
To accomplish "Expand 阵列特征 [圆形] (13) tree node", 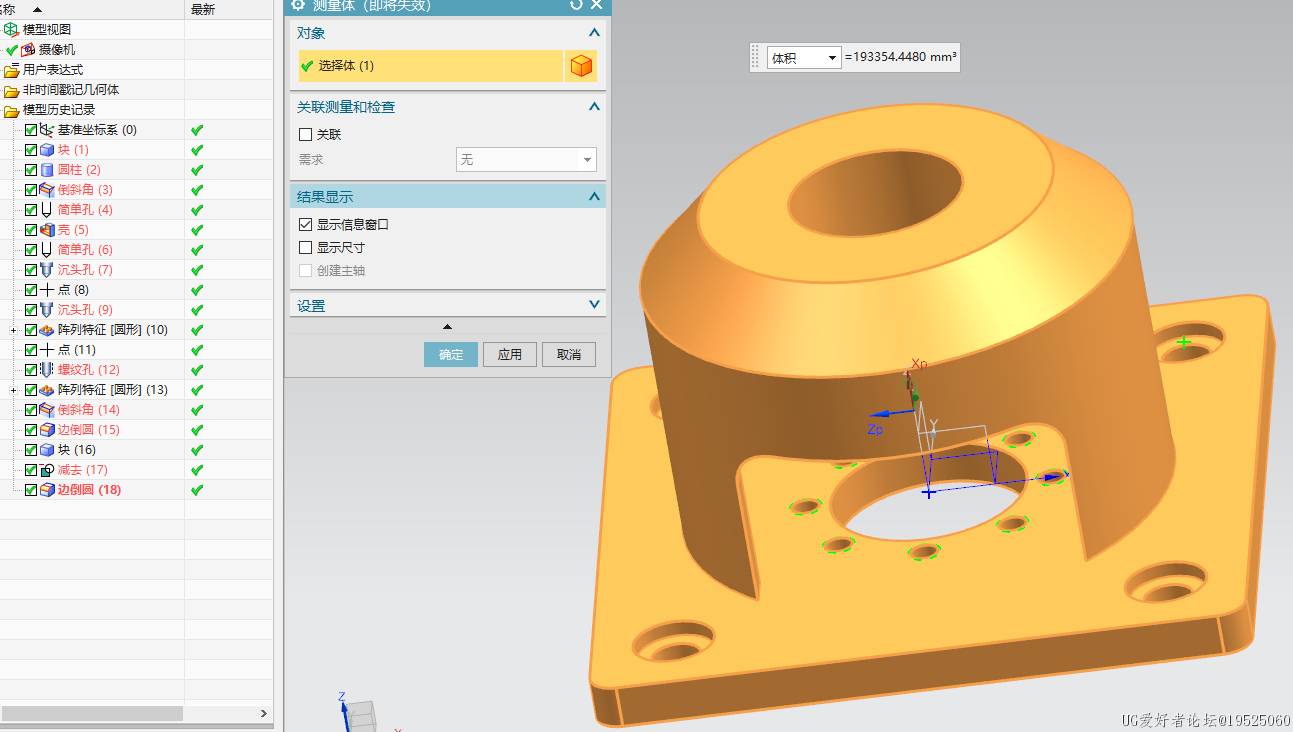I will [13, 390].
